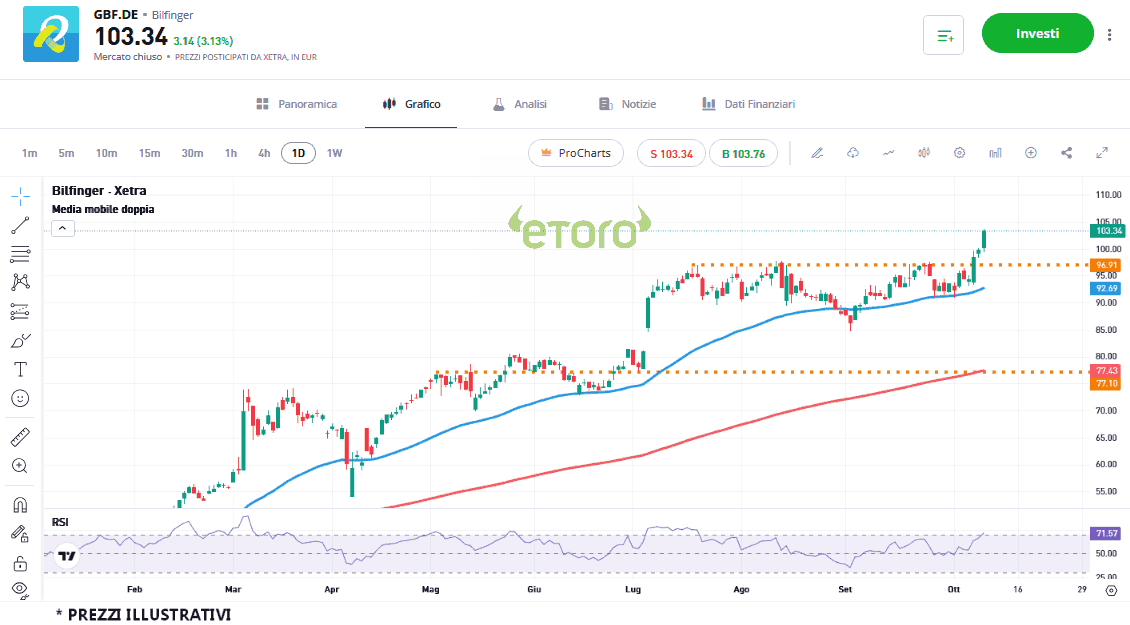Viewport: 1130px width, 625px height.
Task: Open the Dati Finanziari tab
Action: tap(748, 104)
